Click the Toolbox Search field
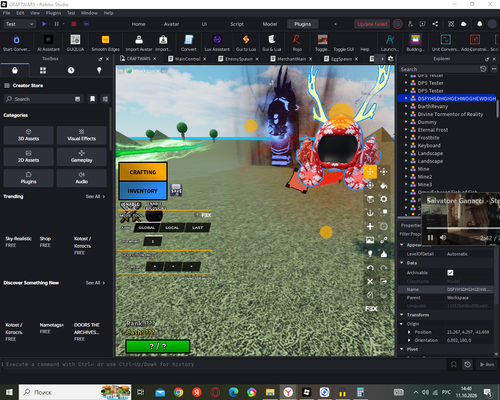The image size is (500, 400). (43, 99)
